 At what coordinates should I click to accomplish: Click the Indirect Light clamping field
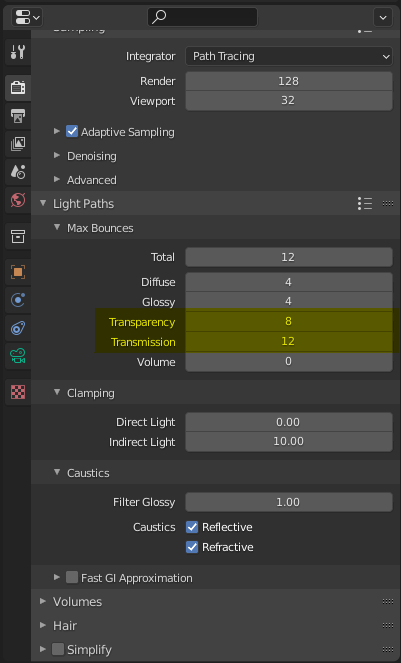pyautogui.click(x=289, y=442)
